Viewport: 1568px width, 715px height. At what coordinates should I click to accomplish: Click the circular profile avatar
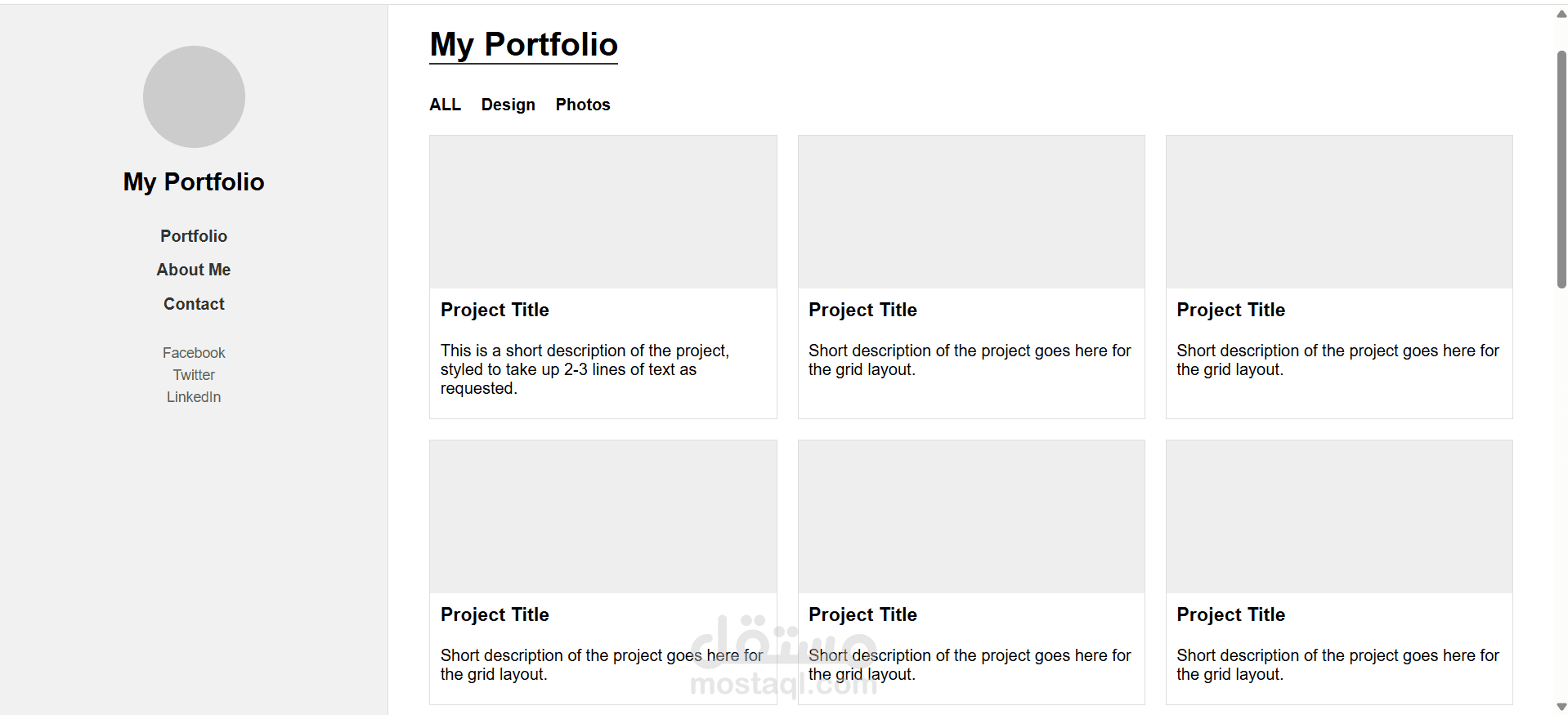(x=194, y=96)
